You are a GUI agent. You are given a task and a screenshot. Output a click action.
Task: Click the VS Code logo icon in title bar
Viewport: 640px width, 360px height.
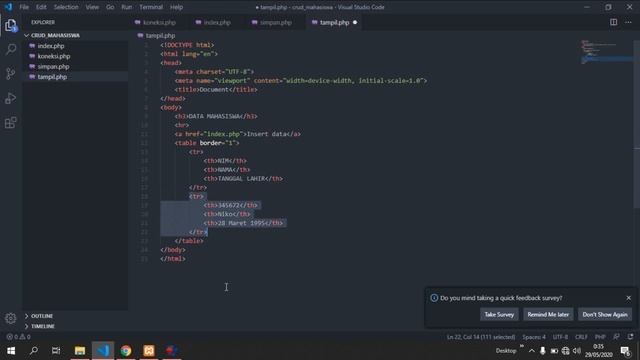[x=8, y=7]
